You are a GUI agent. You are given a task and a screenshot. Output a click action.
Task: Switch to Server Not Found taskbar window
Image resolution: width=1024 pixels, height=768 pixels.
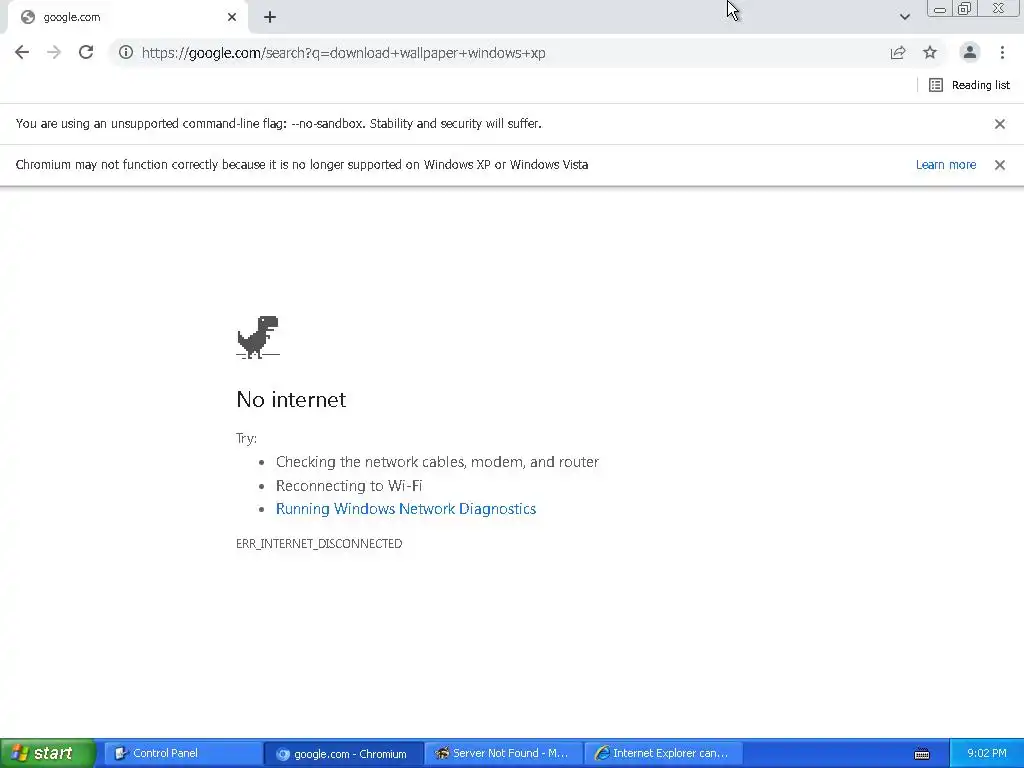pyautogui.click(x=504, y=753)
